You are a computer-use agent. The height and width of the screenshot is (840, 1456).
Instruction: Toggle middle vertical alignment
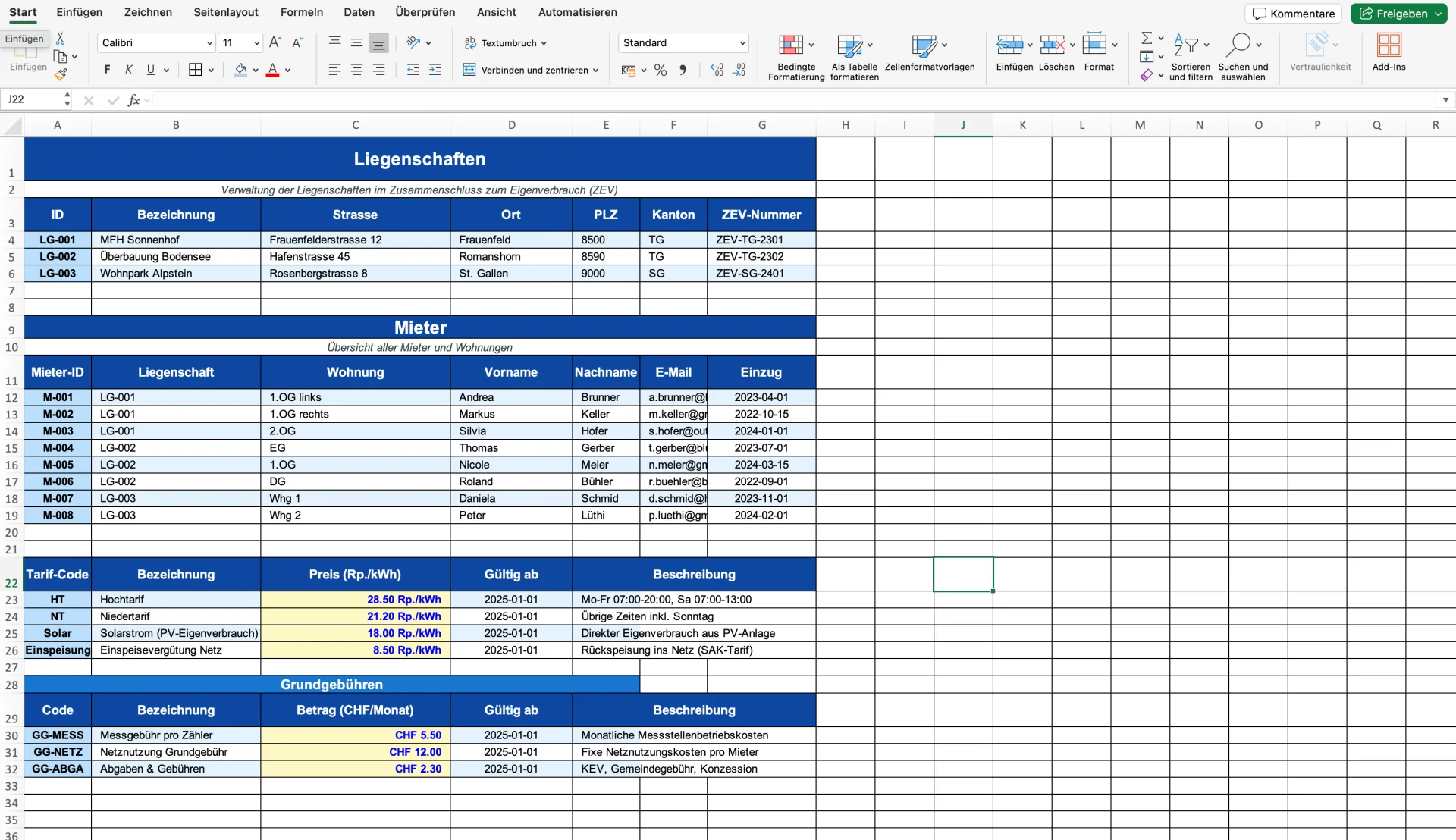pyautogui.click(x=356, y=42)
